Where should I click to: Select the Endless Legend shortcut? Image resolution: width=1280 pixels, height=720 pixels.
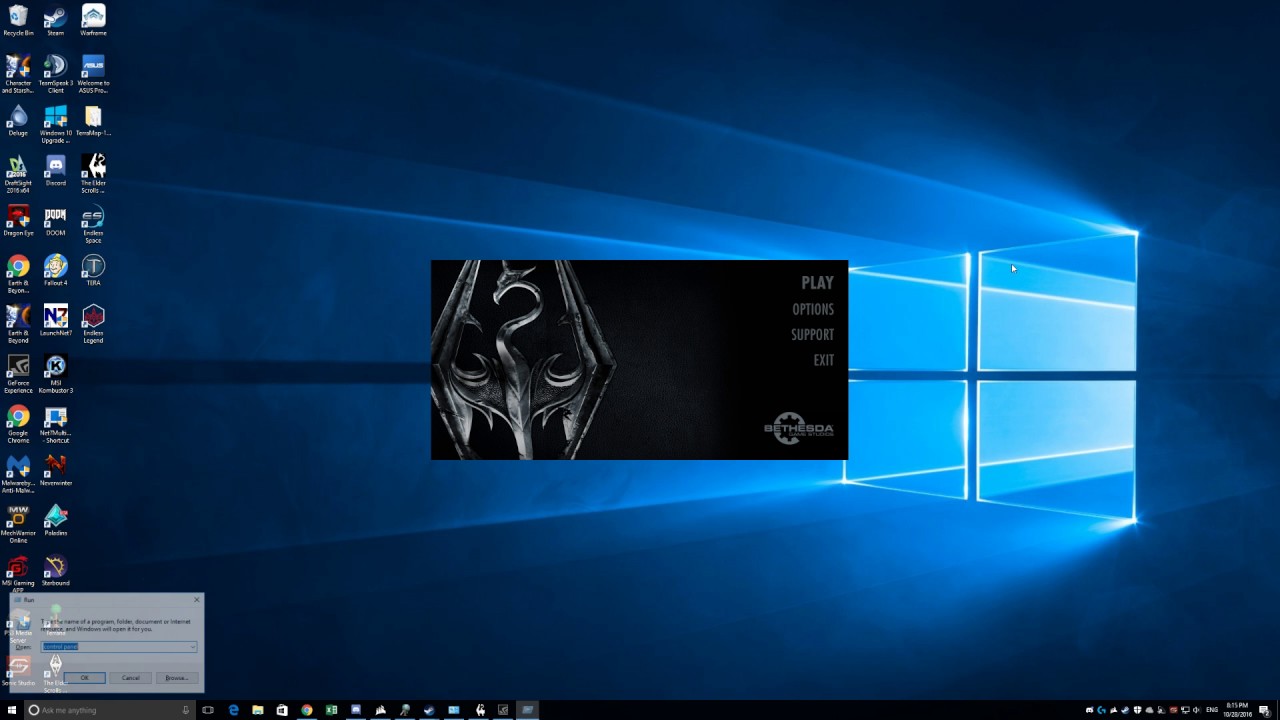click(93, 324)
